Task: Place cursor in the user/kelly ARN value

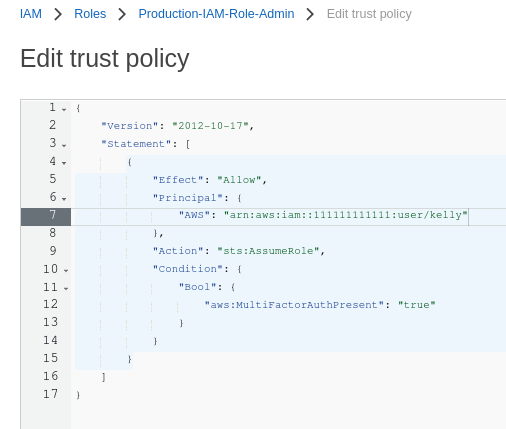Action: [x=346, y=215]
